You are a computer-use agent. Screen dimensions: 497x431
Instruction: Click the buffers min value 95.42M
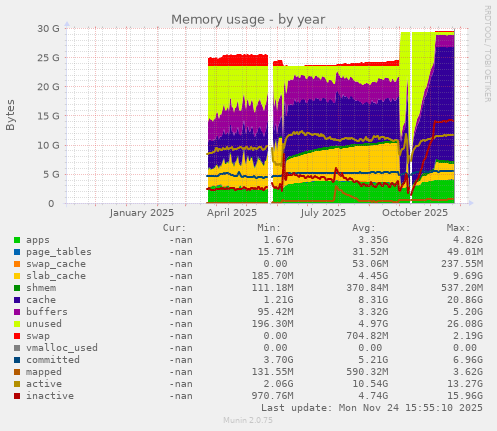[x=276, y=312]
